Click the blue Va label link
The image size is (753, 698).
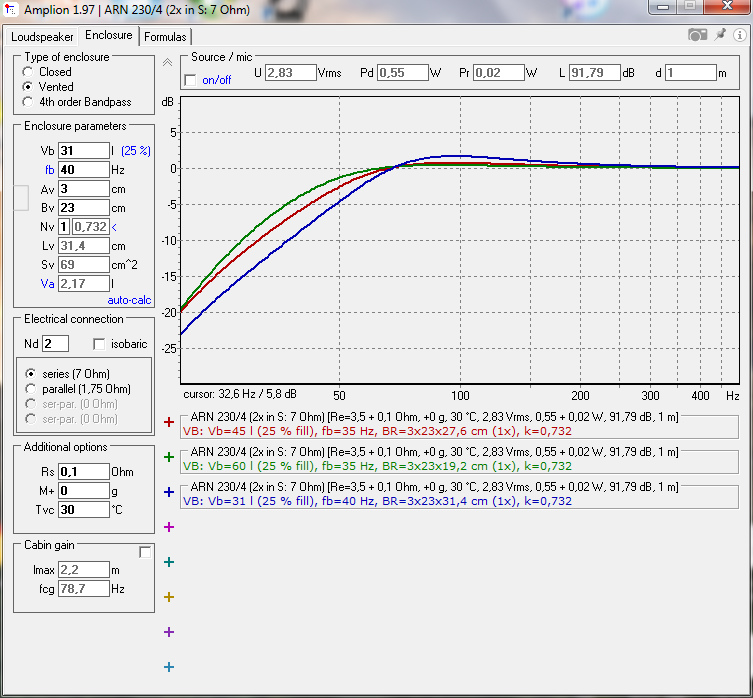pyautogui.click(x=47, y=284)
